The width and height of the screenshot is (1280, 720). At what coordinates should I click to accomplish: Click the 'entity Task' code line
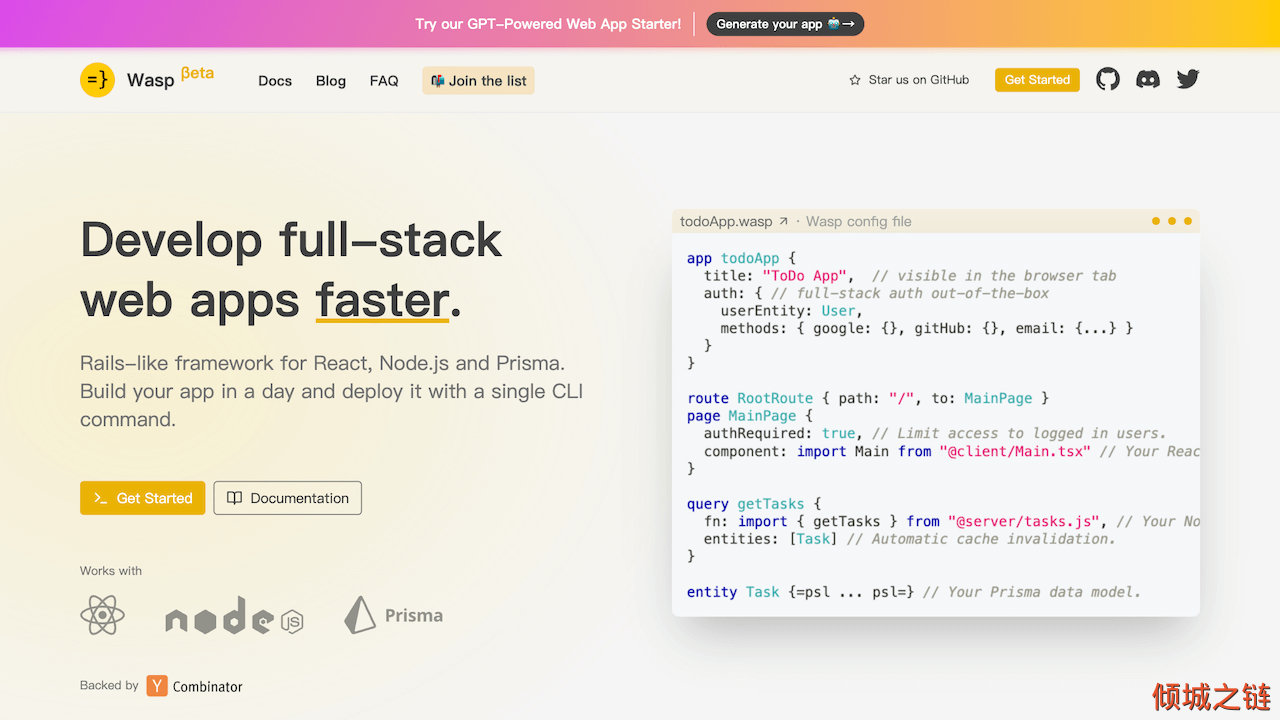tap(914, 592)
